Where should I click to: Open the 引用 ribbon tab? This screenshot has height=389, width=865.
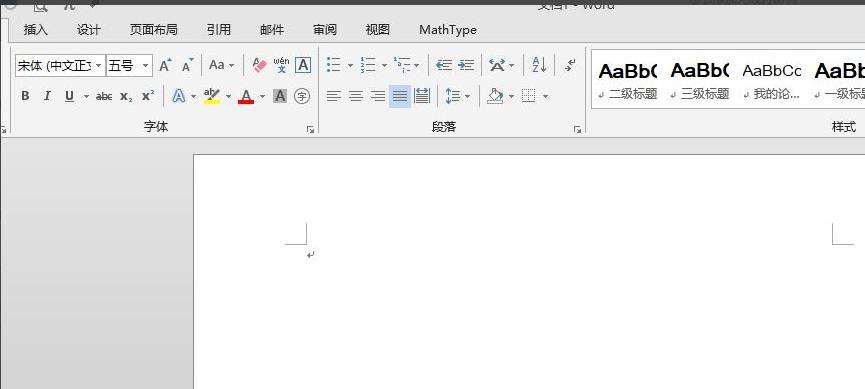(x=219, y=30)
